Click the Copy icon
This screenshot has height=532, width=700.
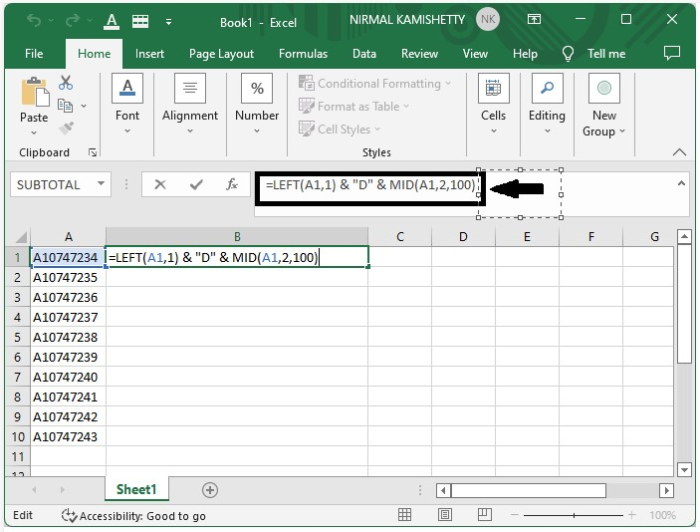click(x=66, y=106)
